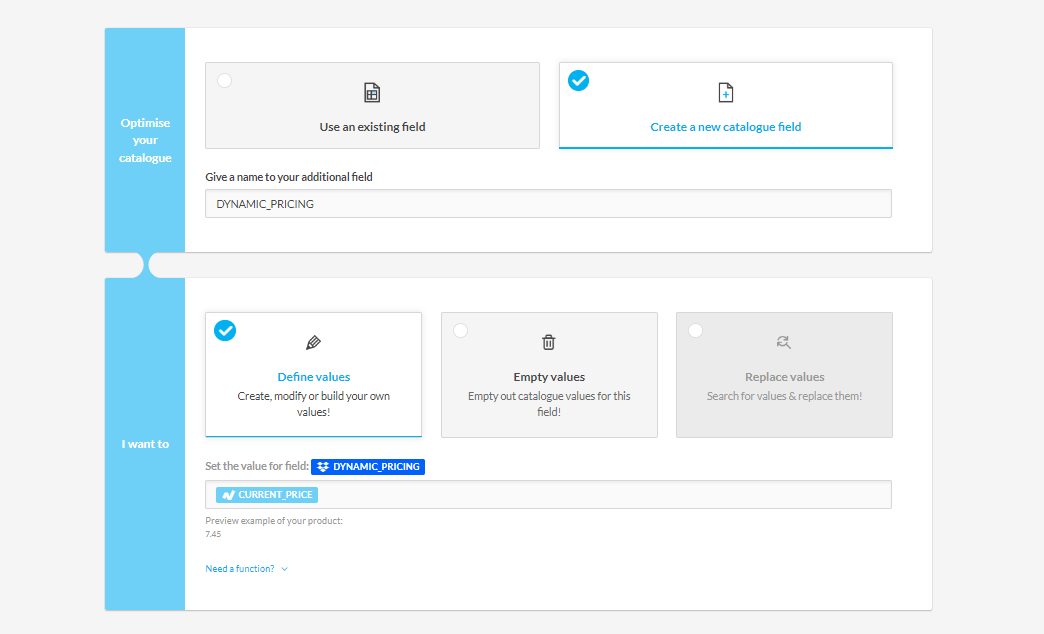This screenshot has height=634, width=1044.
Task: Click the icon inside the CURRENT_PRICE tag
Action: [228, 495]
